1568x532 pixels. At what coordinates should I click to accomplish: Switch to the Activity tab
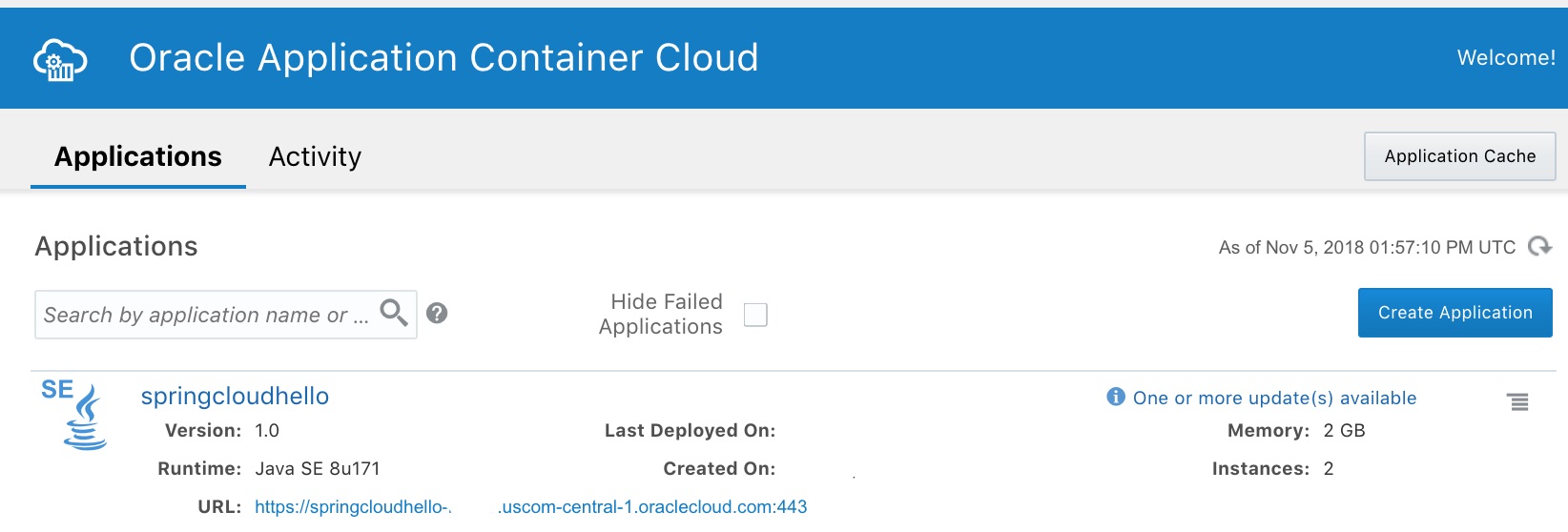click(x=315, y=156)
